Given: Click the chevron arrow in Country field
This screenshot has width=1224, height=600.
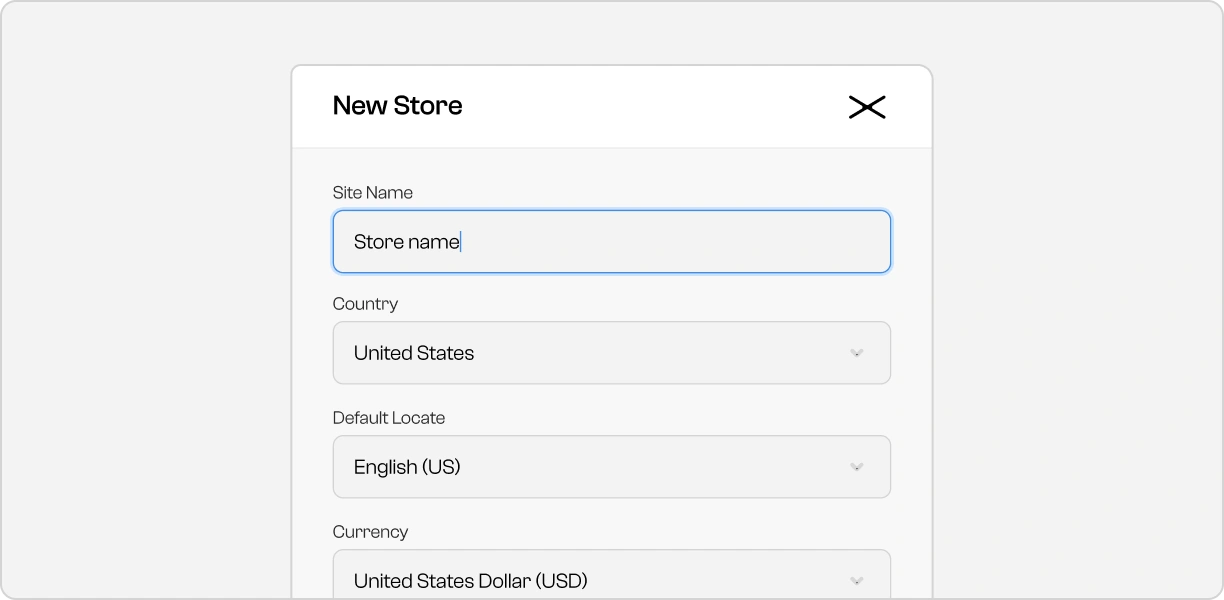Looking at the screenshot, I should [x=856, y=353].
